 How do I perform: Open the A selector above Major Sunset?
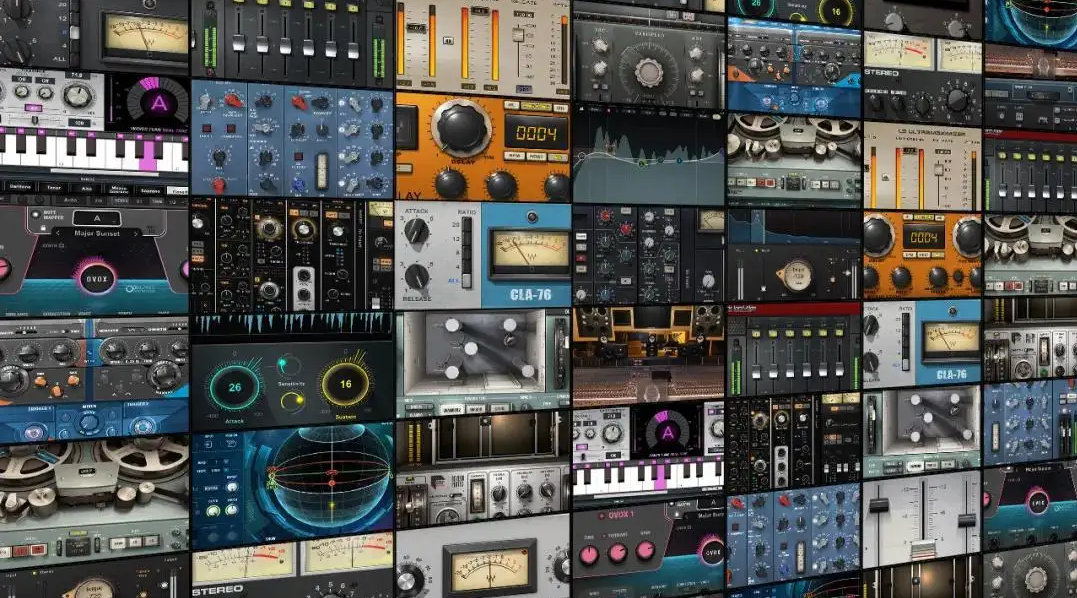97,218
